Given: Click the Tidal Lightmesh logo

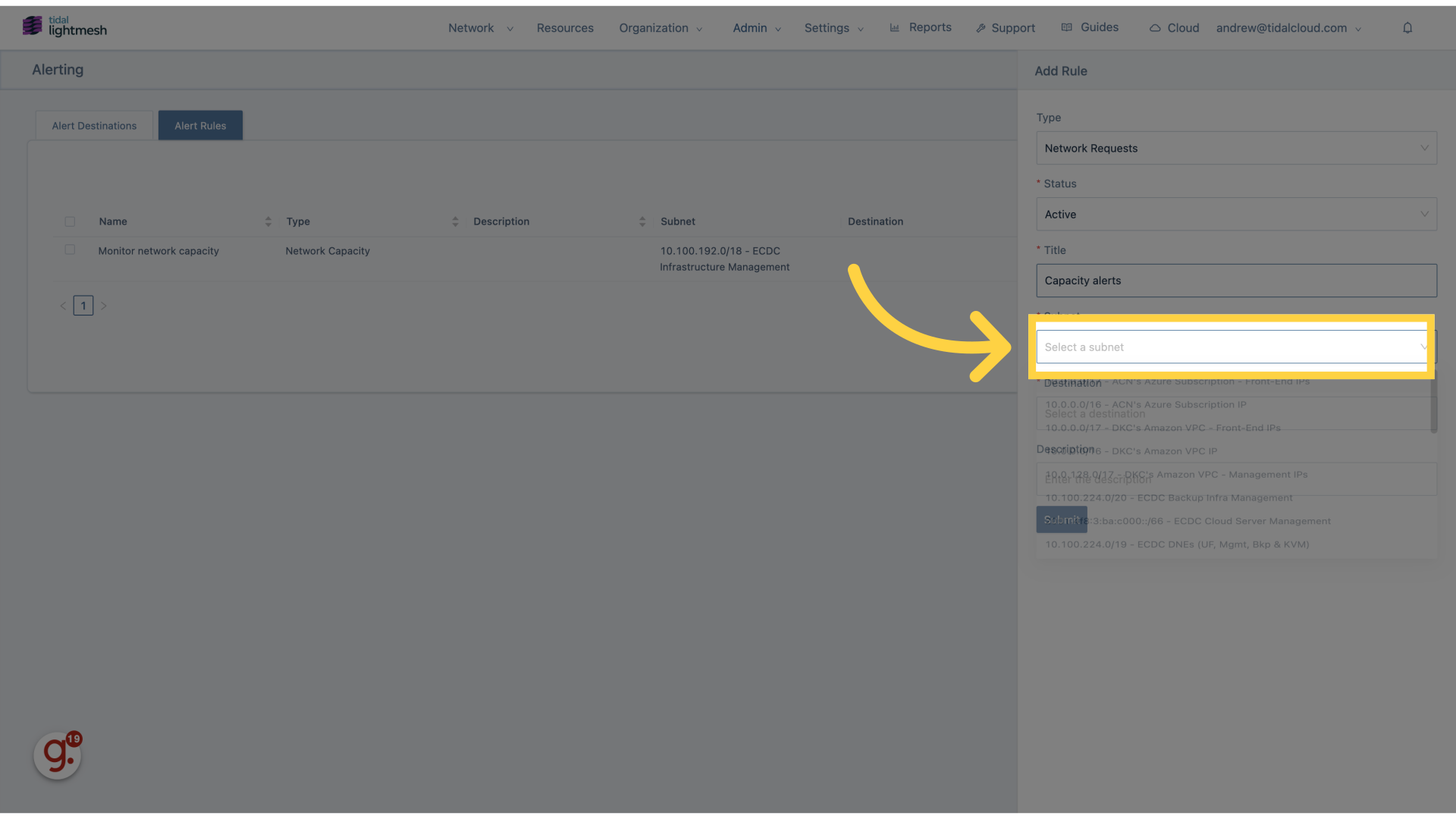Looking at the screenshot, I should point(64,27).
